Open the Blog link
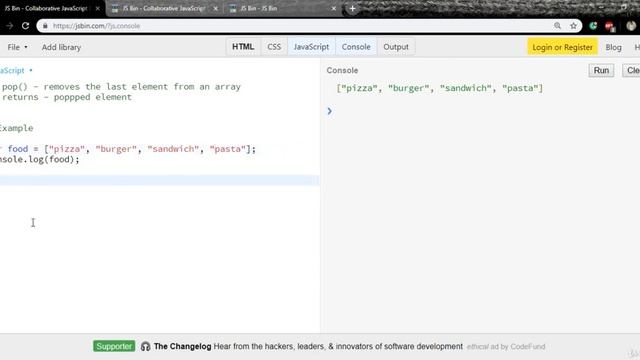The height and width of the screenshot is (360, 640). 613,47
